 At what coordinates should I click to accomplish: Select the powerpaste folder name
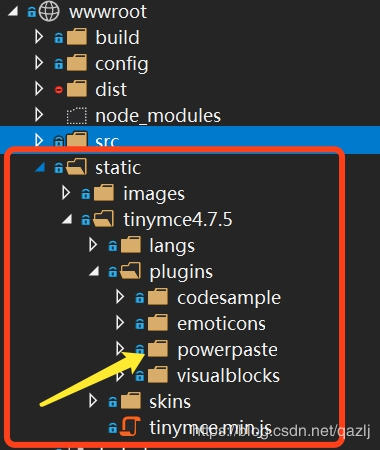point(227,350)
